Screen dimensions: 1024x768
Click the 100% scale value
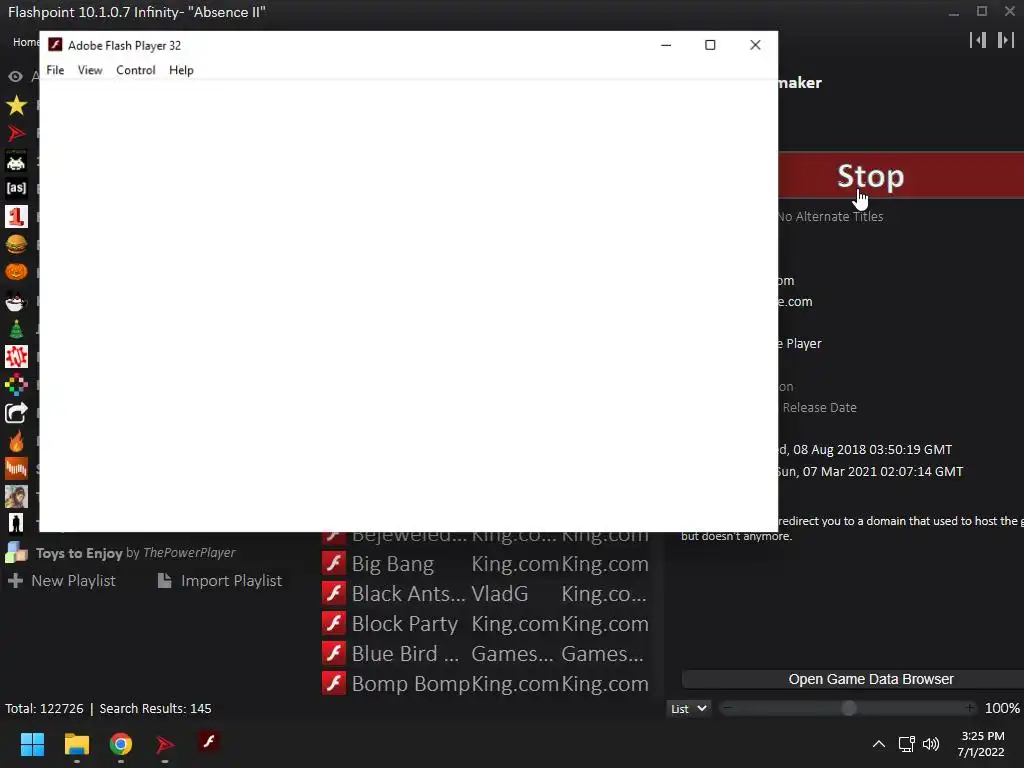point(1002,709)
